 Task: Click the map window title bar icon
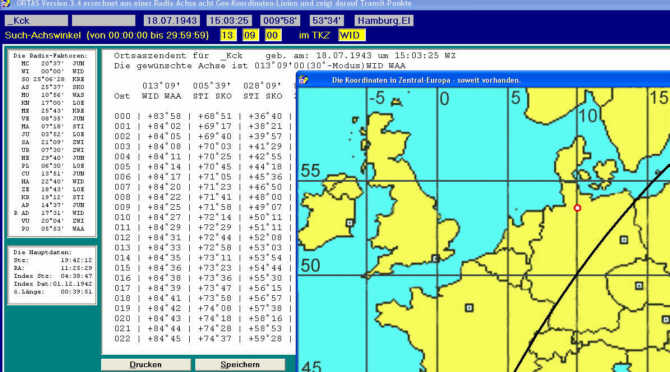304,80
